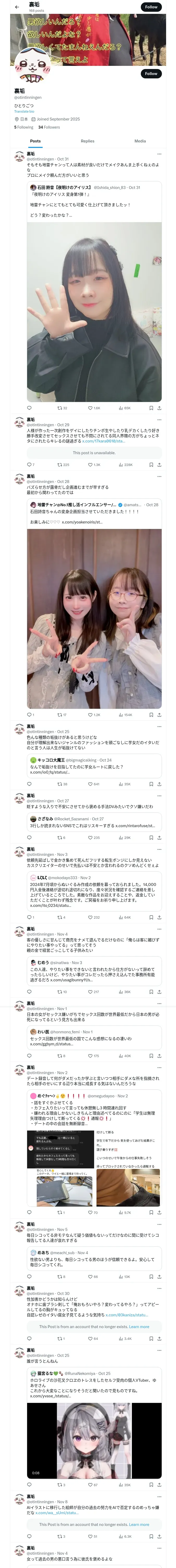Open the two-girls photo in Oct 28 post

94,618
